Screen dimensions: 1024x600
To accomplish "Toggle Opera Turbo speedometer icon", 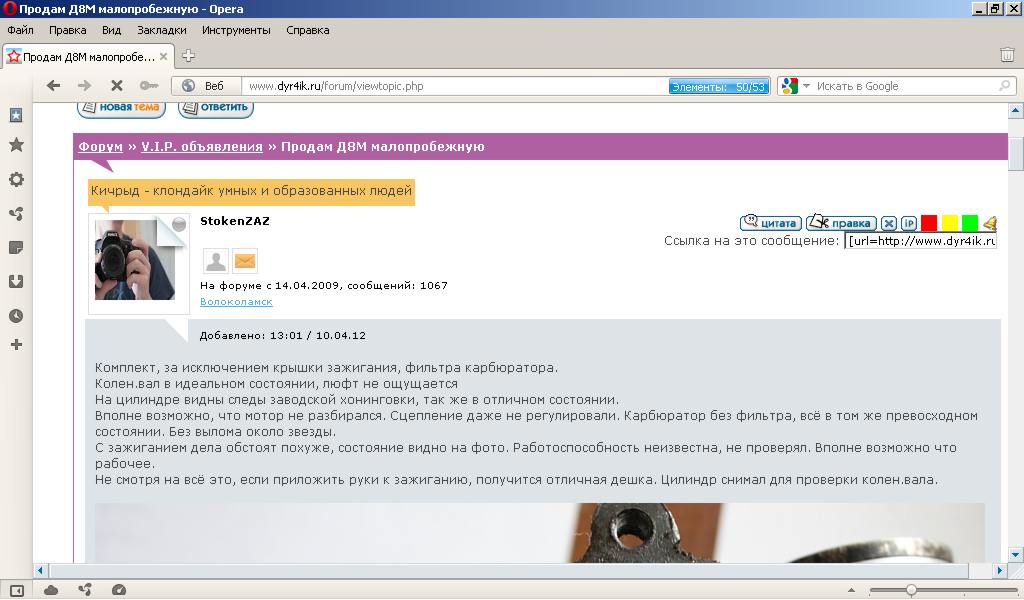I will 119,590.
